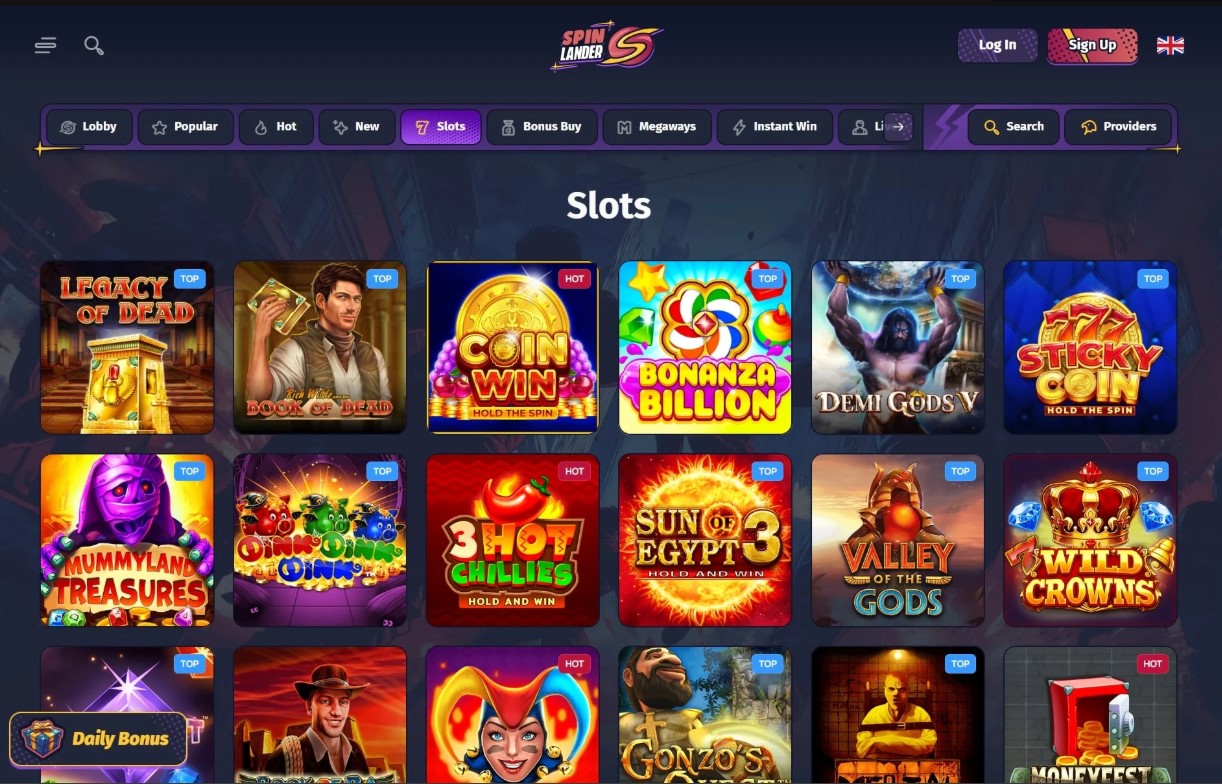Select the Megaways category
The width and height of the screenshot is (1222, 784).
tap(656, 127)
